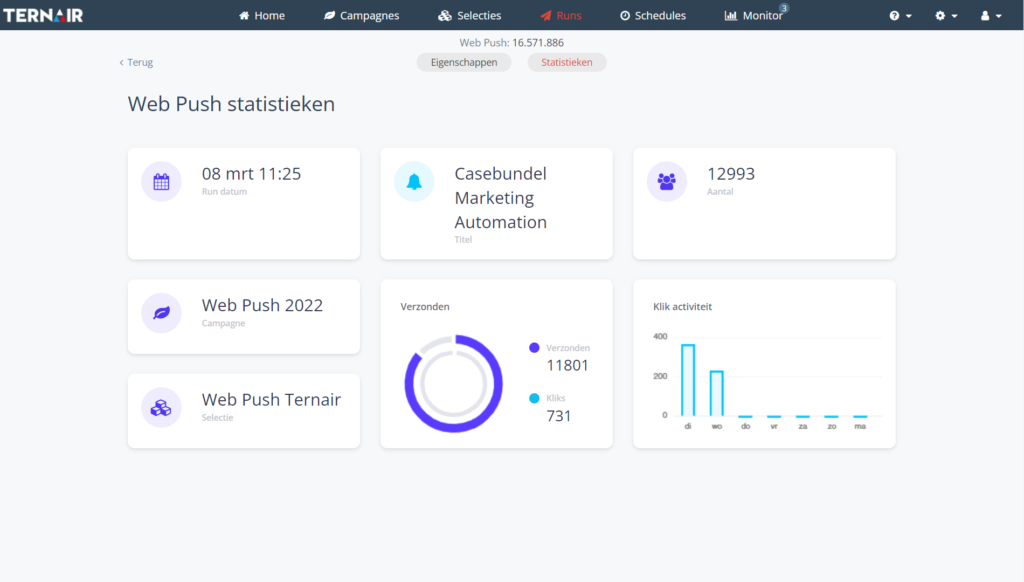The image size is (1024, 582).
Task: Click the 08 mrt 11:25 run date
Action: pyautogui.click(x=251, y=174)
